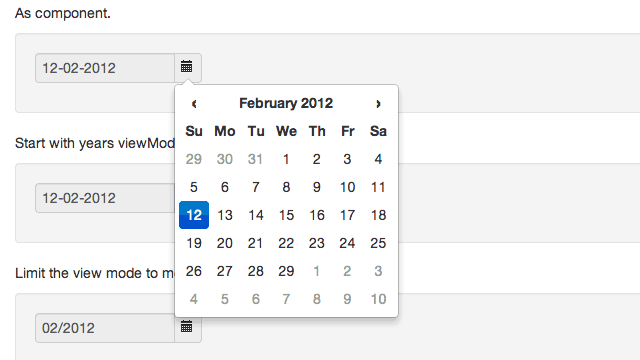Choose grayed-out January 30

tap(224, 159)
